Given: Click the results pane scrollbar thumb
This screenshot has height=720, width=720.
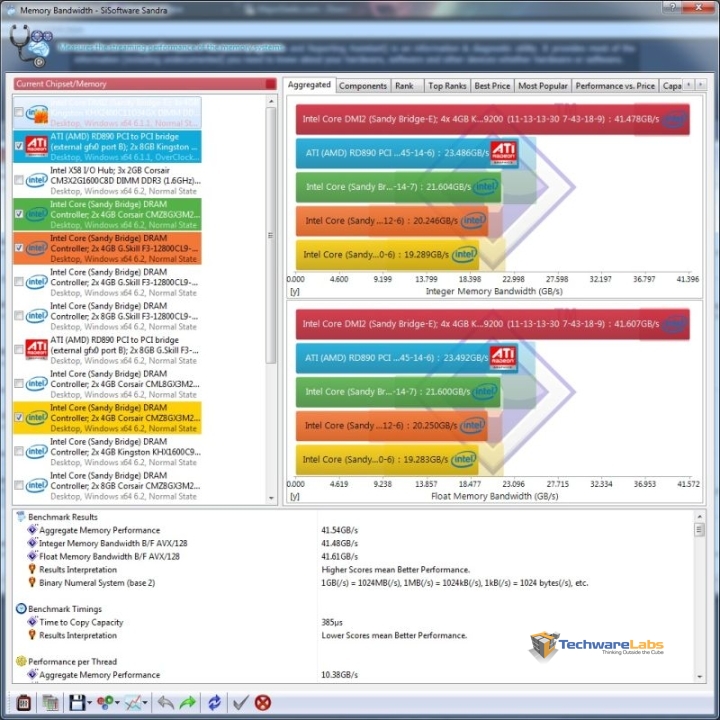Looking at the screenshot, I should pyautogui.click(x=699, y=529).
